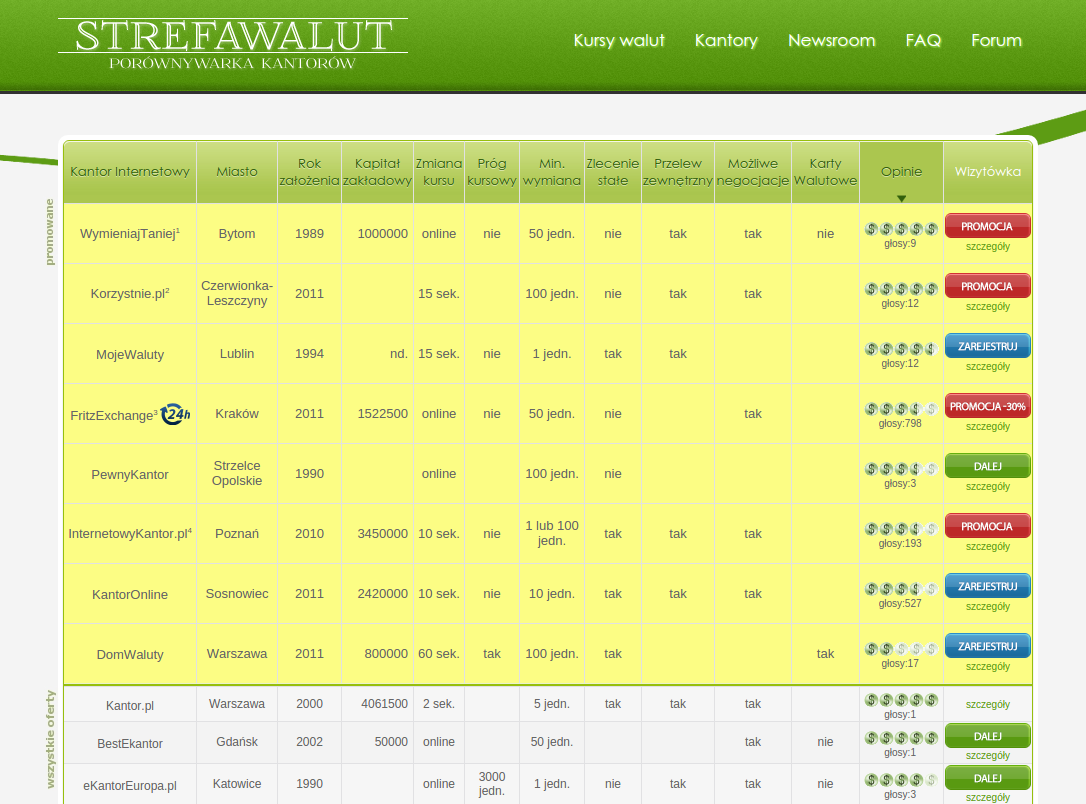Open the PewnyKantor kantor name

[x=130, y=474]
